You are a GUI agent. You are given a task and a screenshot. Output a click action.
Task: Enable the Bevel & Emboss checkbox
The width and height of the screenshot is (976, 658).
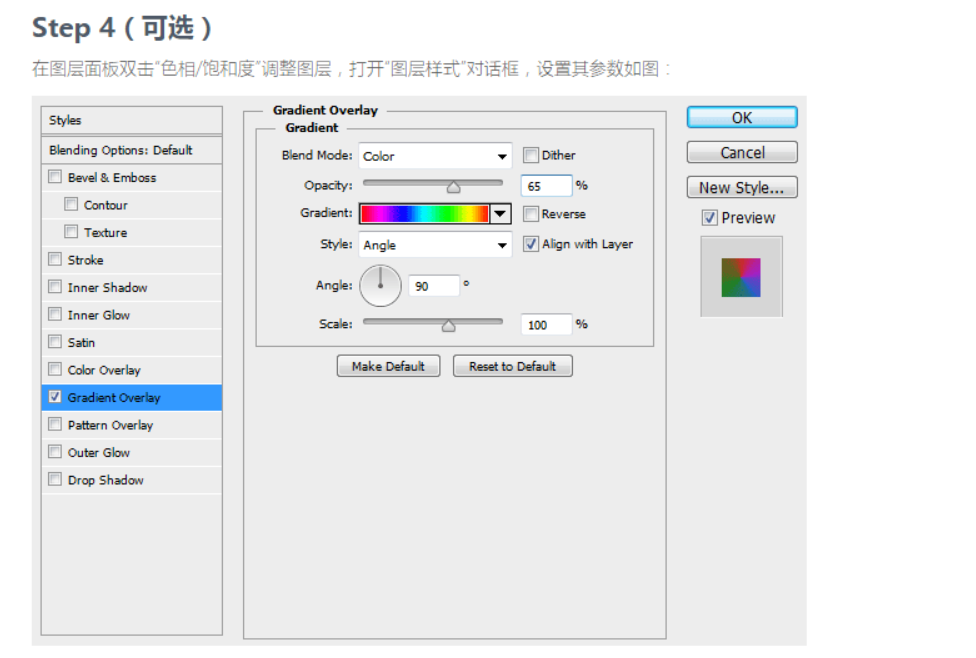55,178
